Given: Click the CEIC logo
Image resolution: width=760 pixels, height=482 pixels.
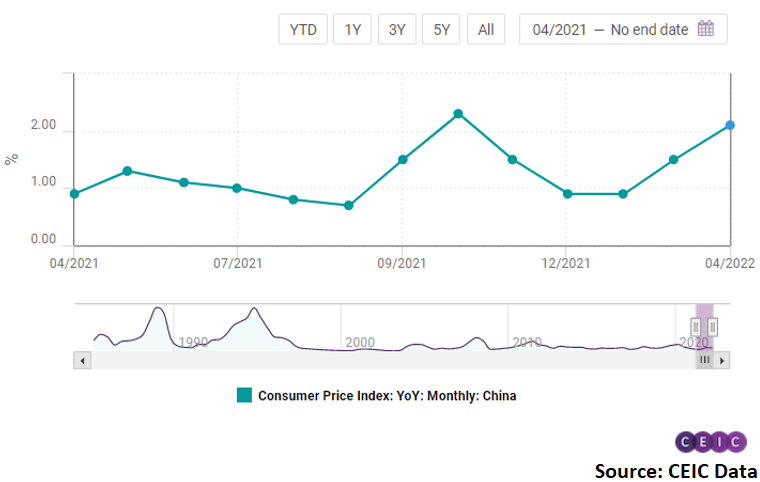Looking at the screenshot, I should 710,441.
